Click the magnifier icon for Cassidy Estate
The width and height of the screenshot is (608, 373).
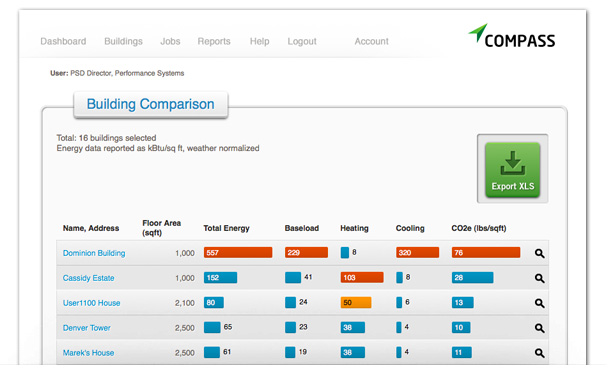(539, 278)
